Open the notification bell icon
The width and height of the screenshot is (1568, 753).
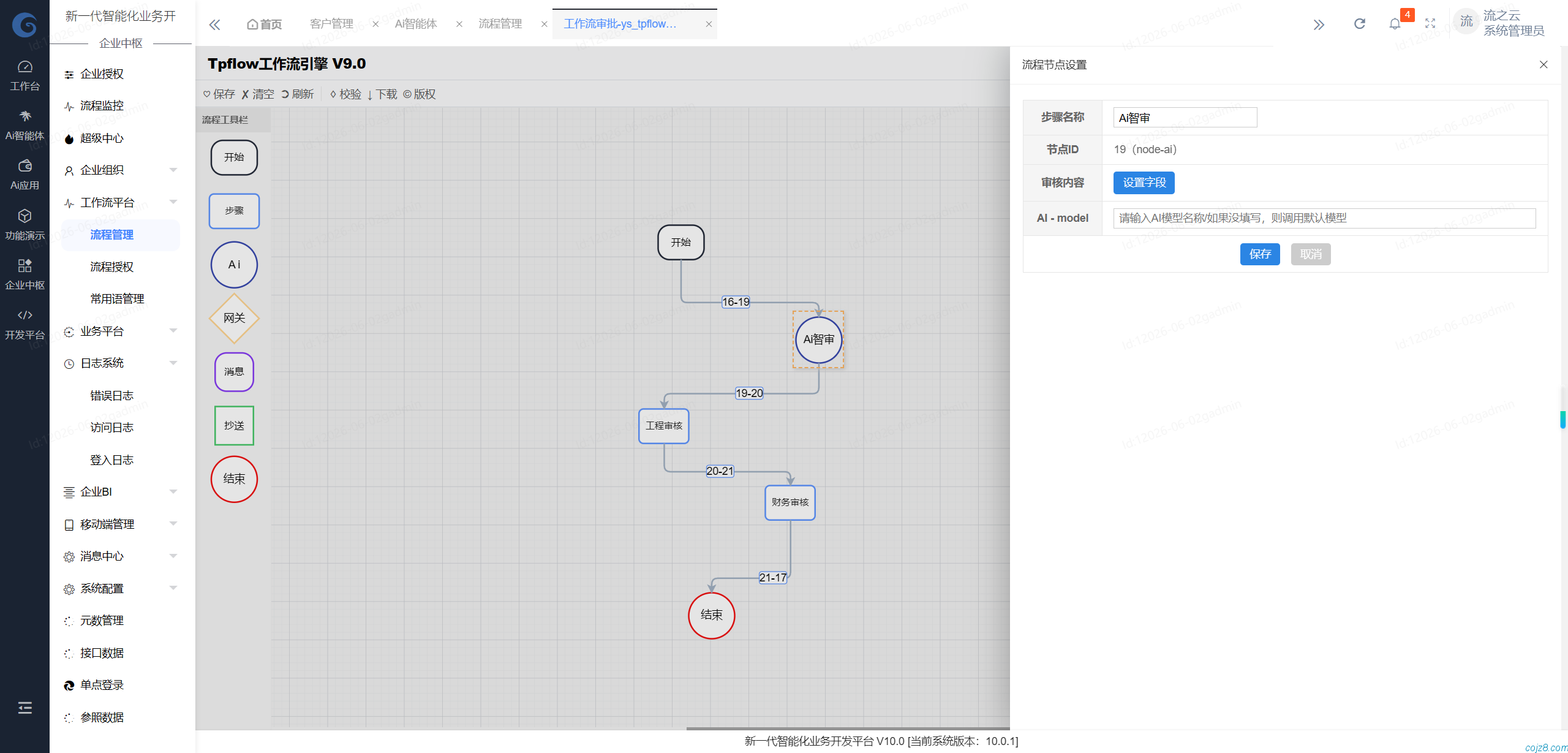point(1395,24)
